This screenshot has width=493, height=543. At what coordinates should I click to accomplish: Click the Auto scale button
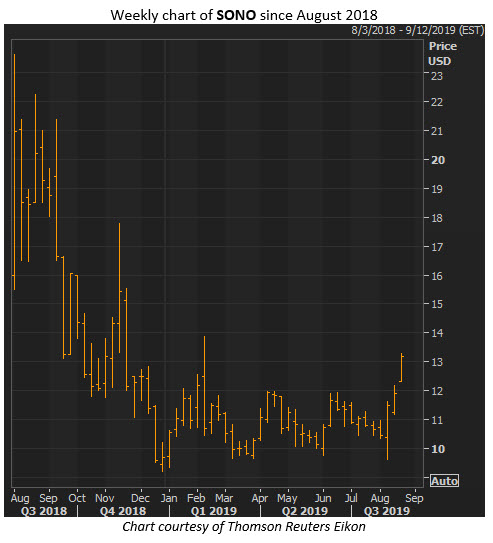point(445,481)
